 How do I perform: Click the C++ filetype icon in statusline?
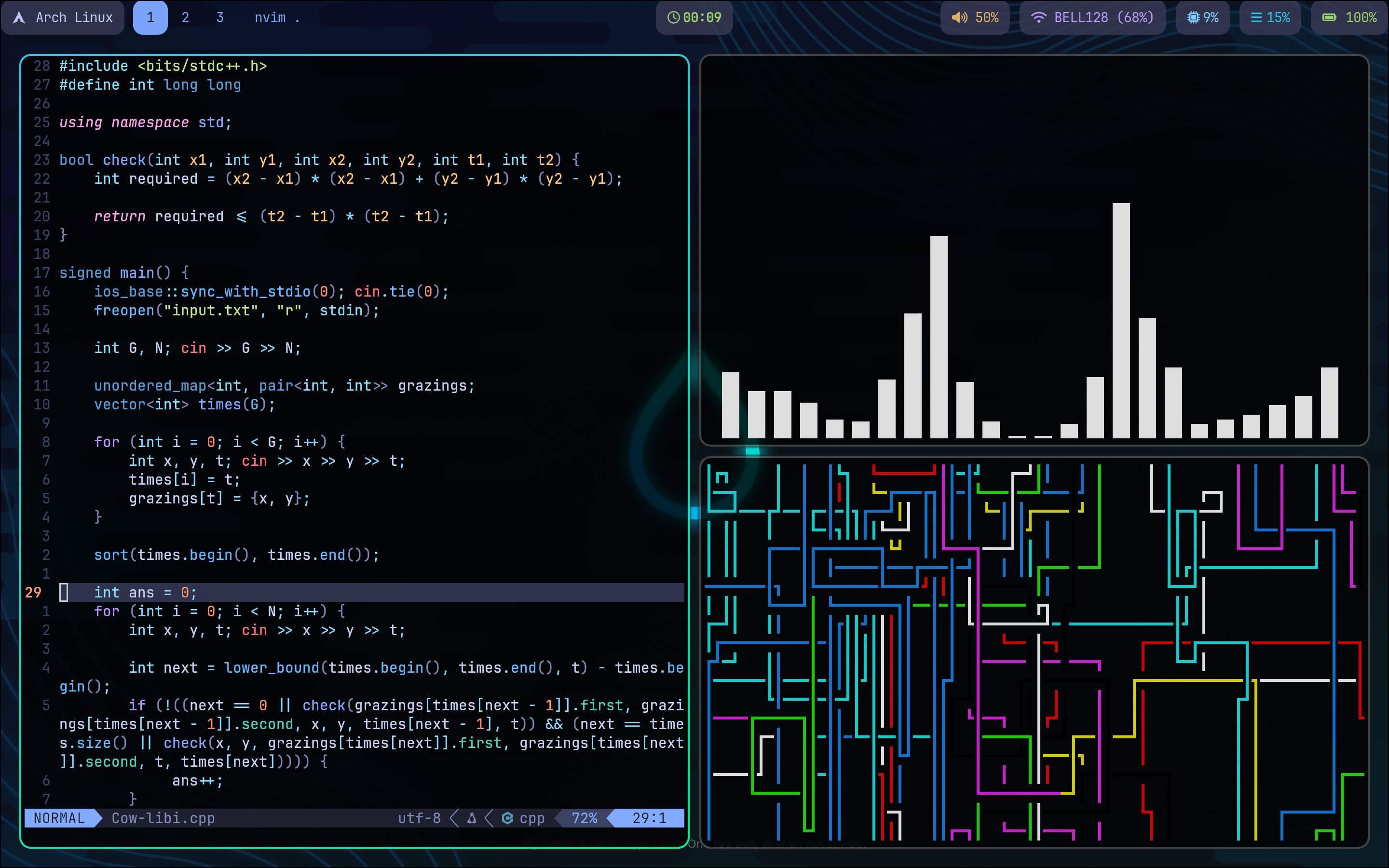coord(507,818)
